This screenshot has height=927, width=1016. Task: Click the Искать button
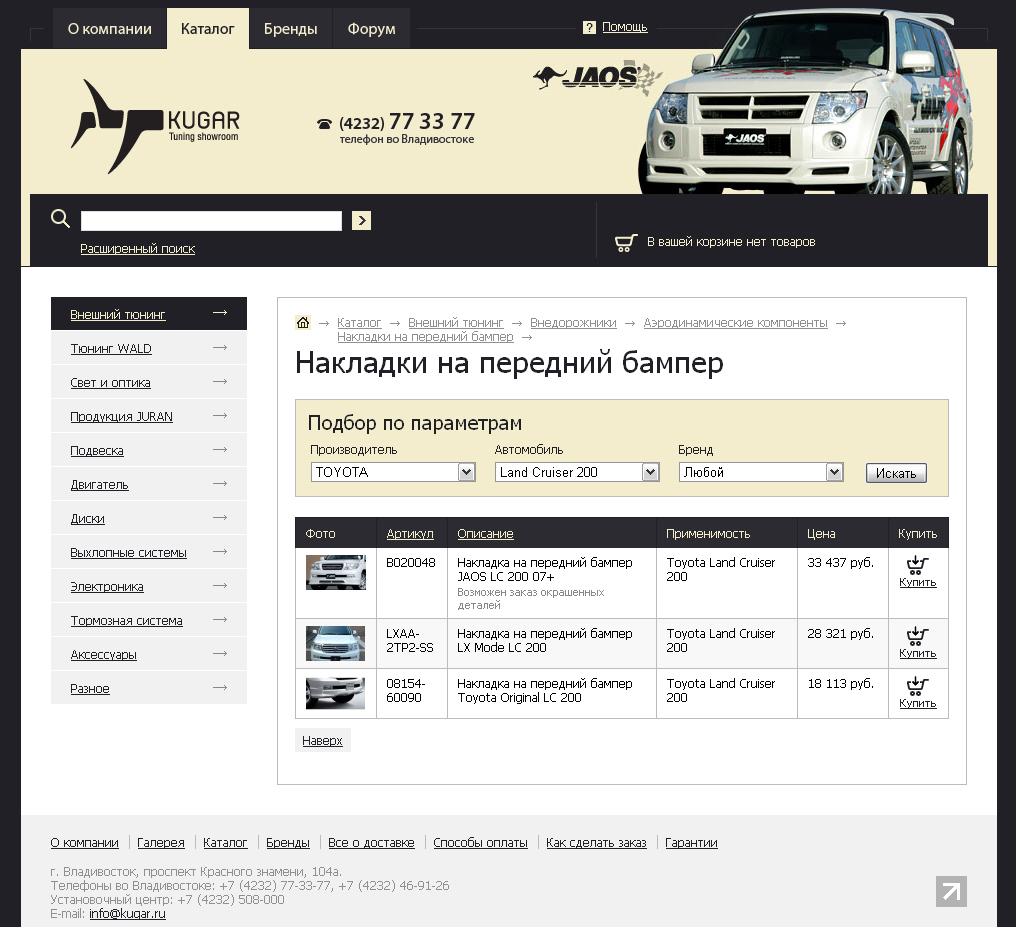896,473
